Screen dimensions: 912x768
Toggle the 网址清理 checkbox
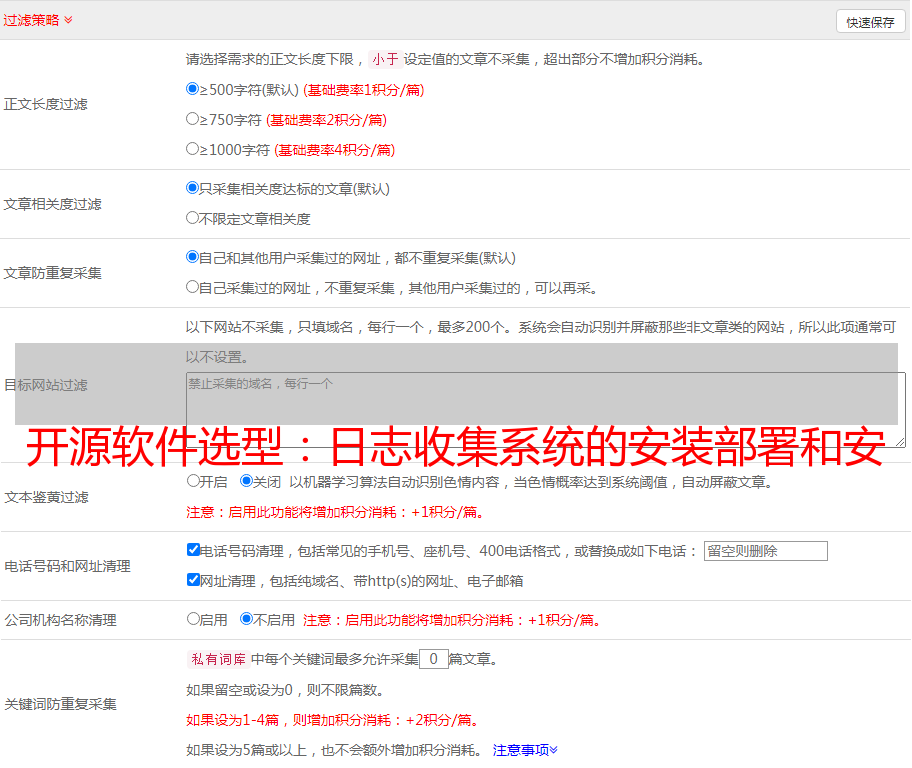[193, 580]
